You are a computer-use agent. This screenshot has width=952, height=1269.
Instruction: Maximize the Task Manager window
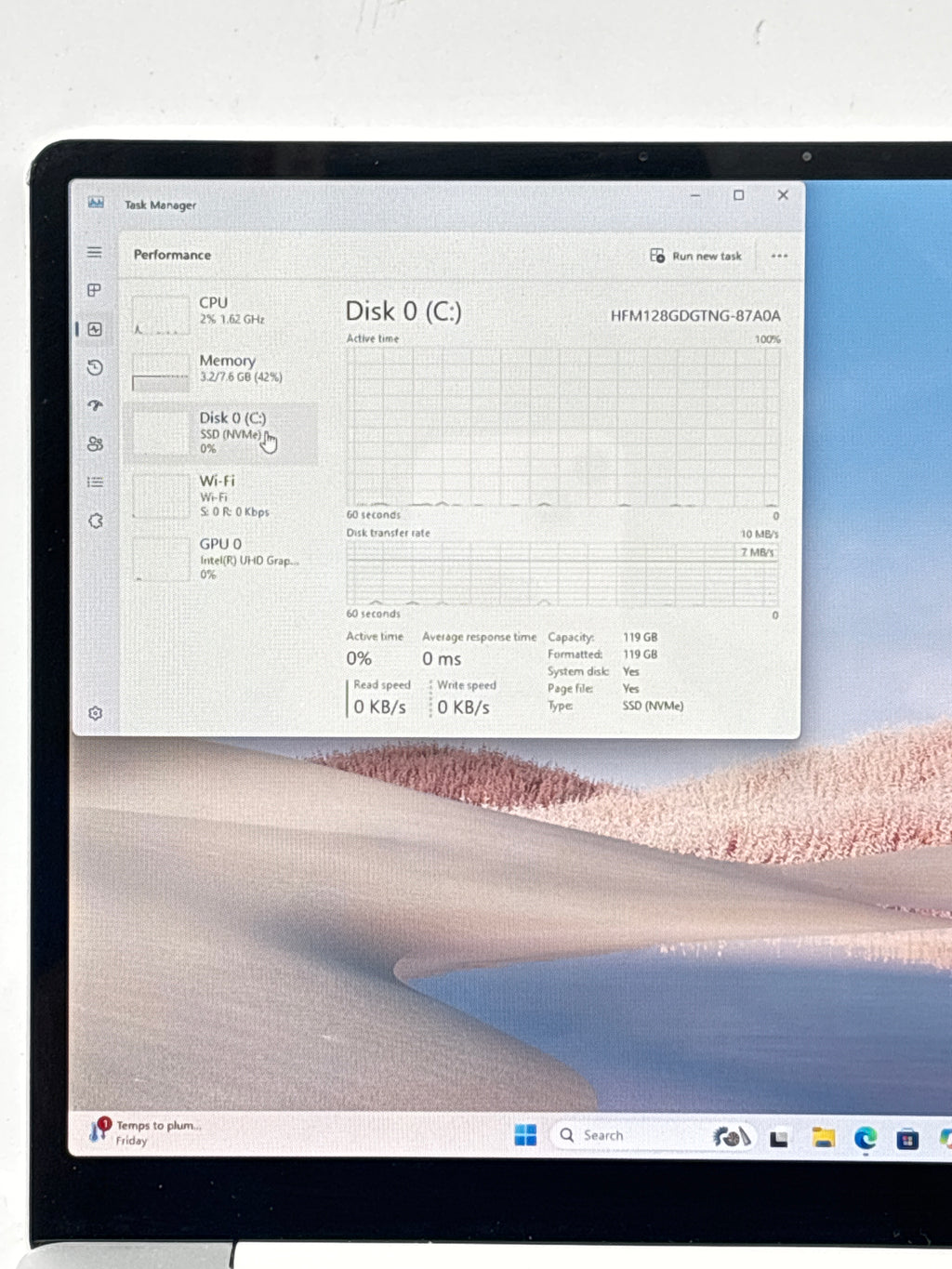point(739,195)
